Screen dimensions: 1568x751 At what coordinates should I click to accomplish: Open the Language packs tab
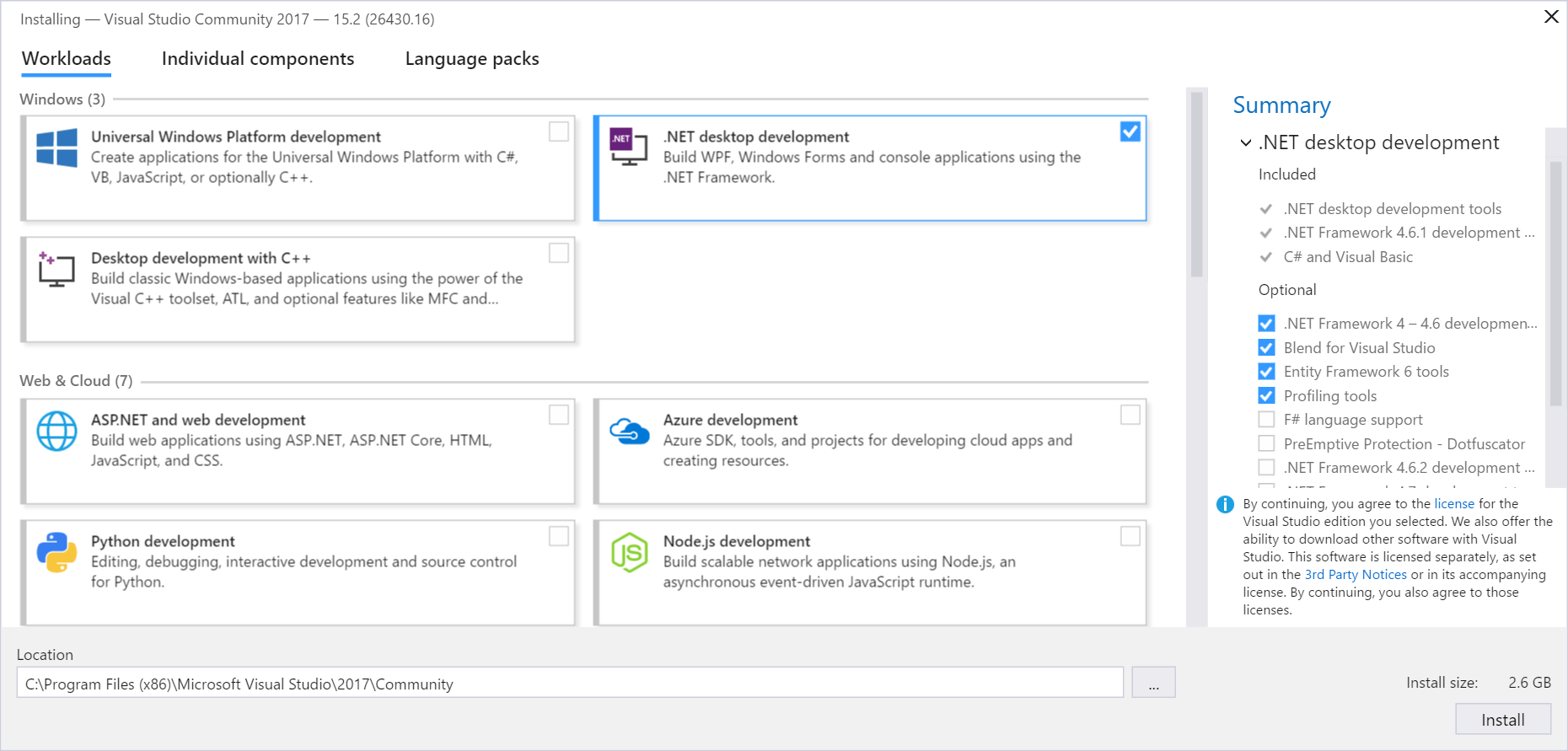[x=471, y=59]
